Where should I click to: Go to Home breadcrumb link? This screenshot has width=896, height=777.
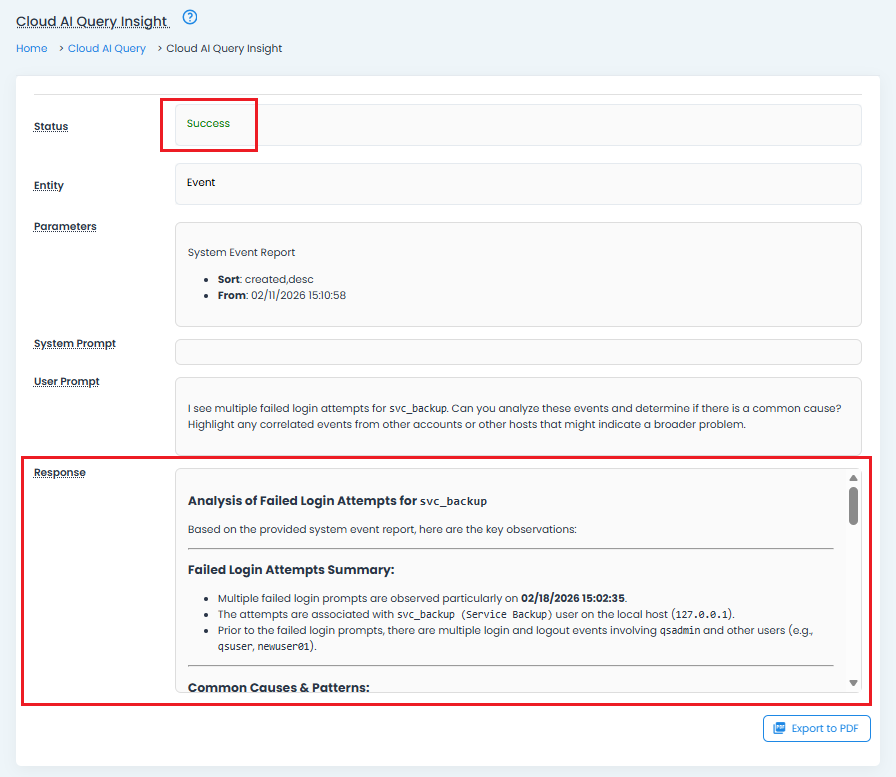point(32,48)
